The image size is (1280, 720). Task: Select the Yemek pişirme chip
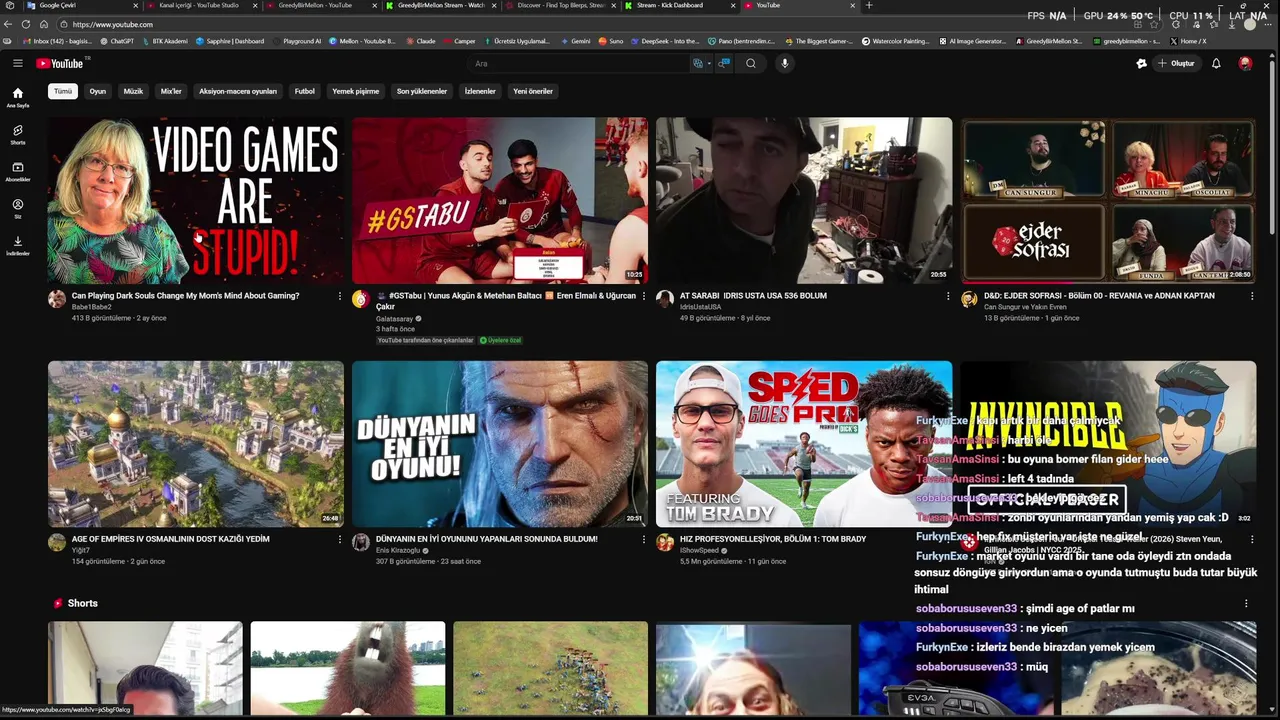[356, 91]
